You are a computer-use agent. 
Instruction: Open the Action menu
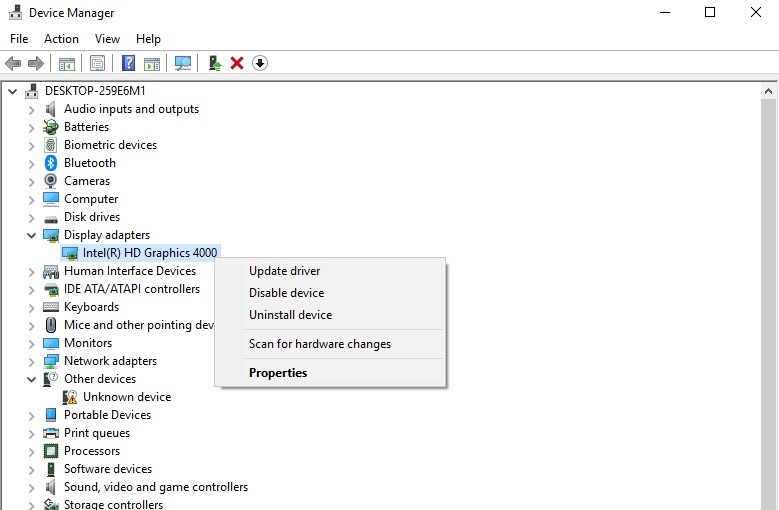coord(61,39)
